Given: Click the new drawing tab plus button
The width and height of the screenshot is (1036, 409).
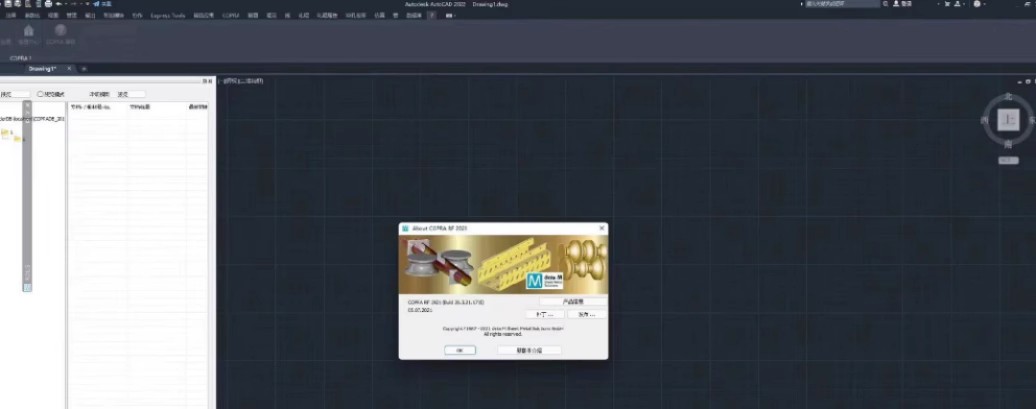Looking at the screenshot, I should [84, 69].
